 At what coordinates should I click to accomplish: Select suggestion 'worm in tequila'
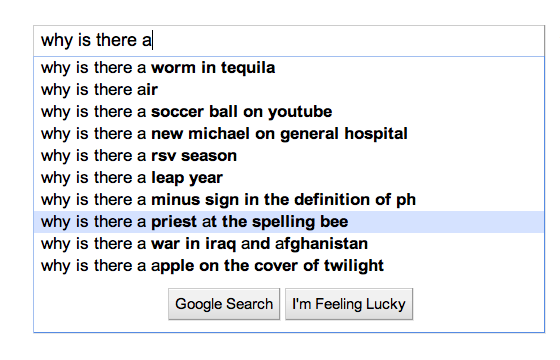tap(289, 68)
